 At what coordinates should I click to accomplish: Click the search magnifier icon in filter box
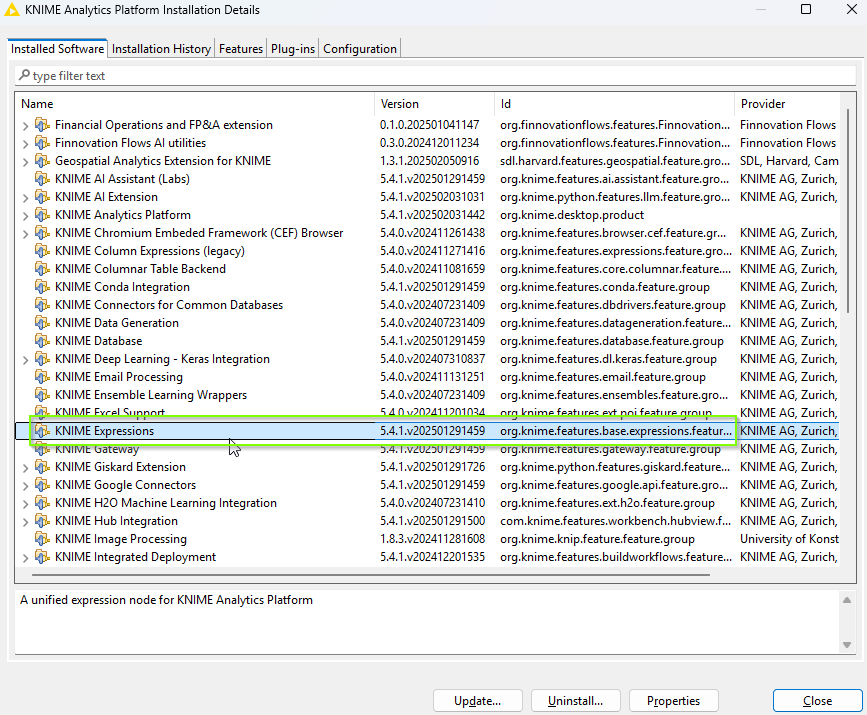[24, 75]
